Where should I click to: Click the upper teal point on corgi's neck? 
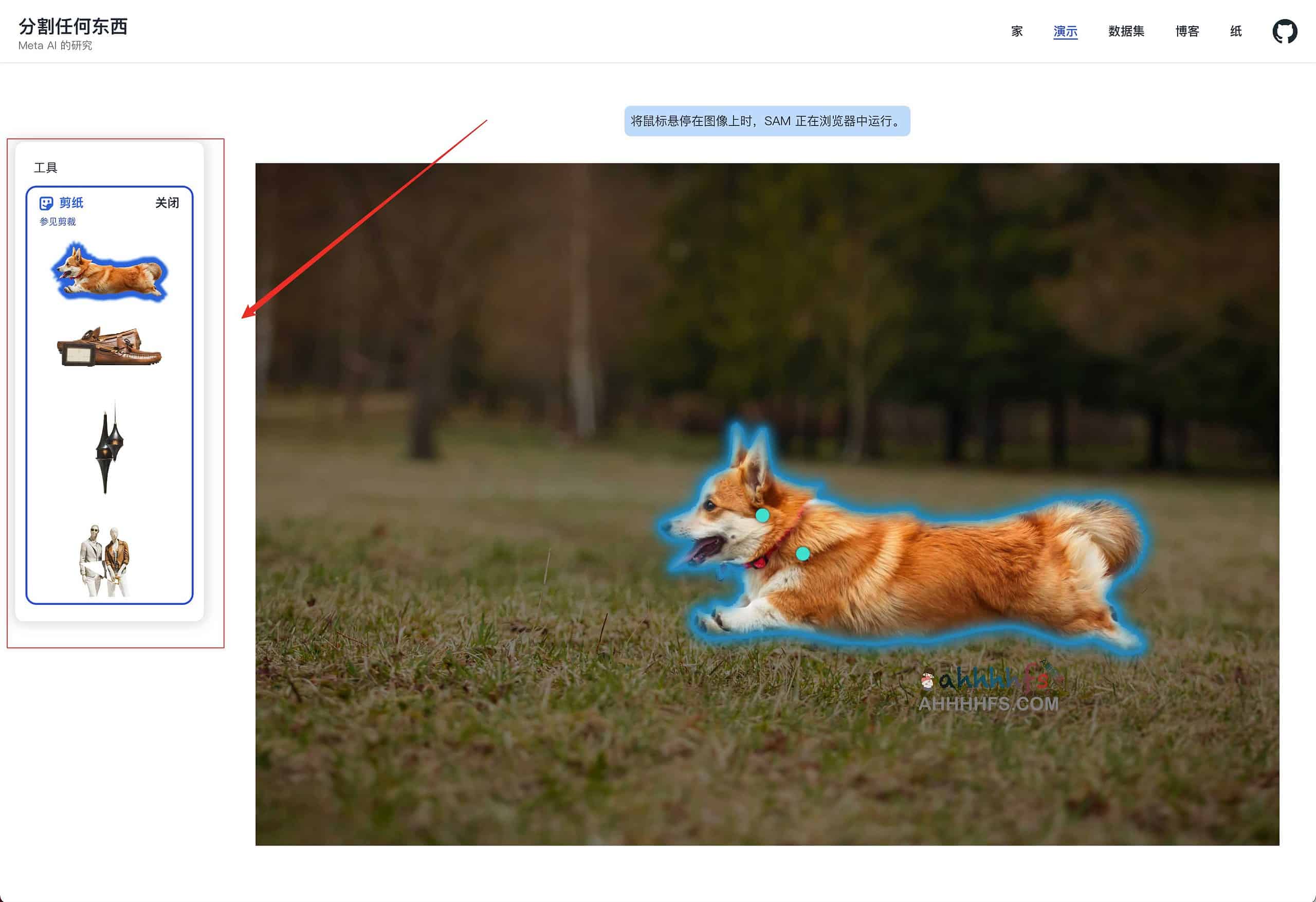coord(762,515)
